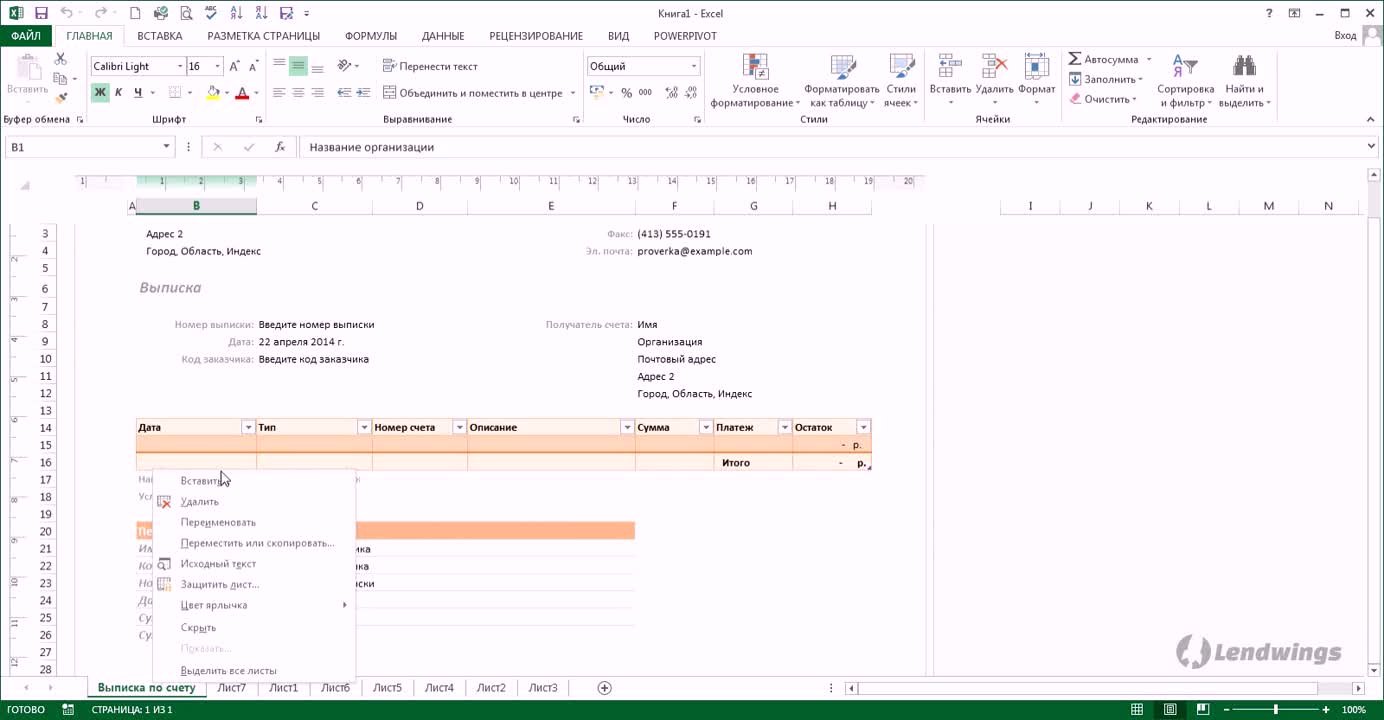Apply the thousands separator (000) format

[x=646, y=93]
